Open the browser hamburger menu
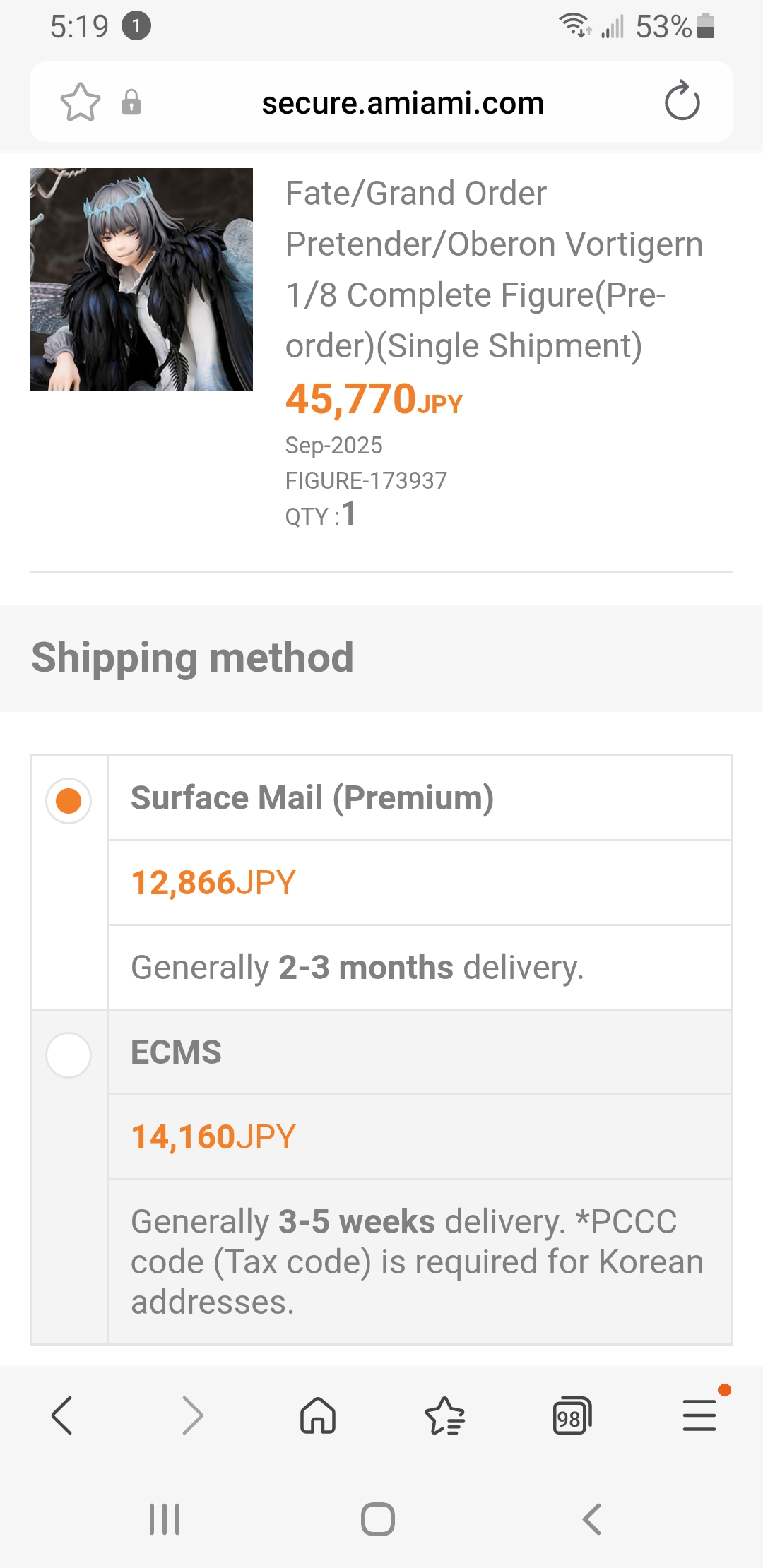763x1568 pixels. [x=699, y=1415]
